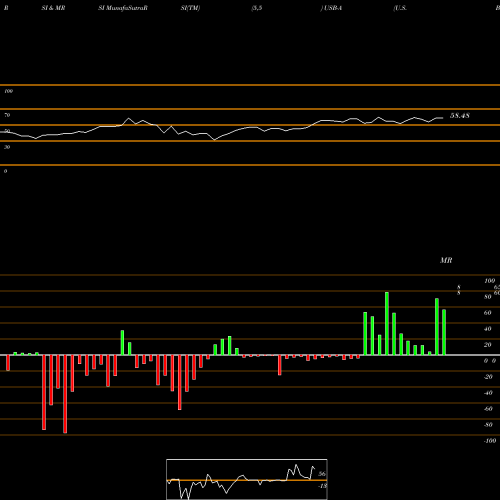Click the MR axis label "-60"
This screenshot has height=500, width=500.
(x=488, y=409)
